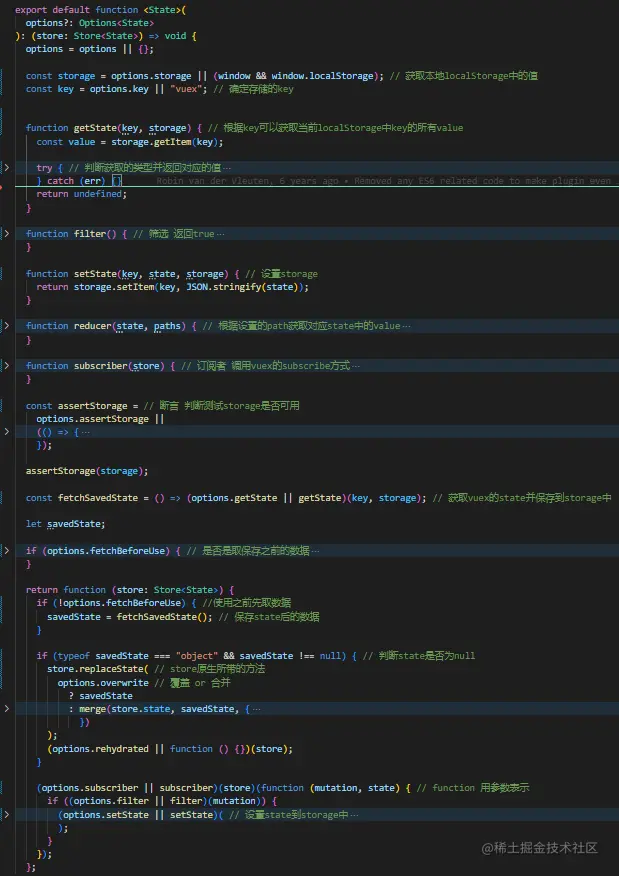Expand the folded options.setState || setState call
Viewport: 619px width, 876px height.
(7, 815)
